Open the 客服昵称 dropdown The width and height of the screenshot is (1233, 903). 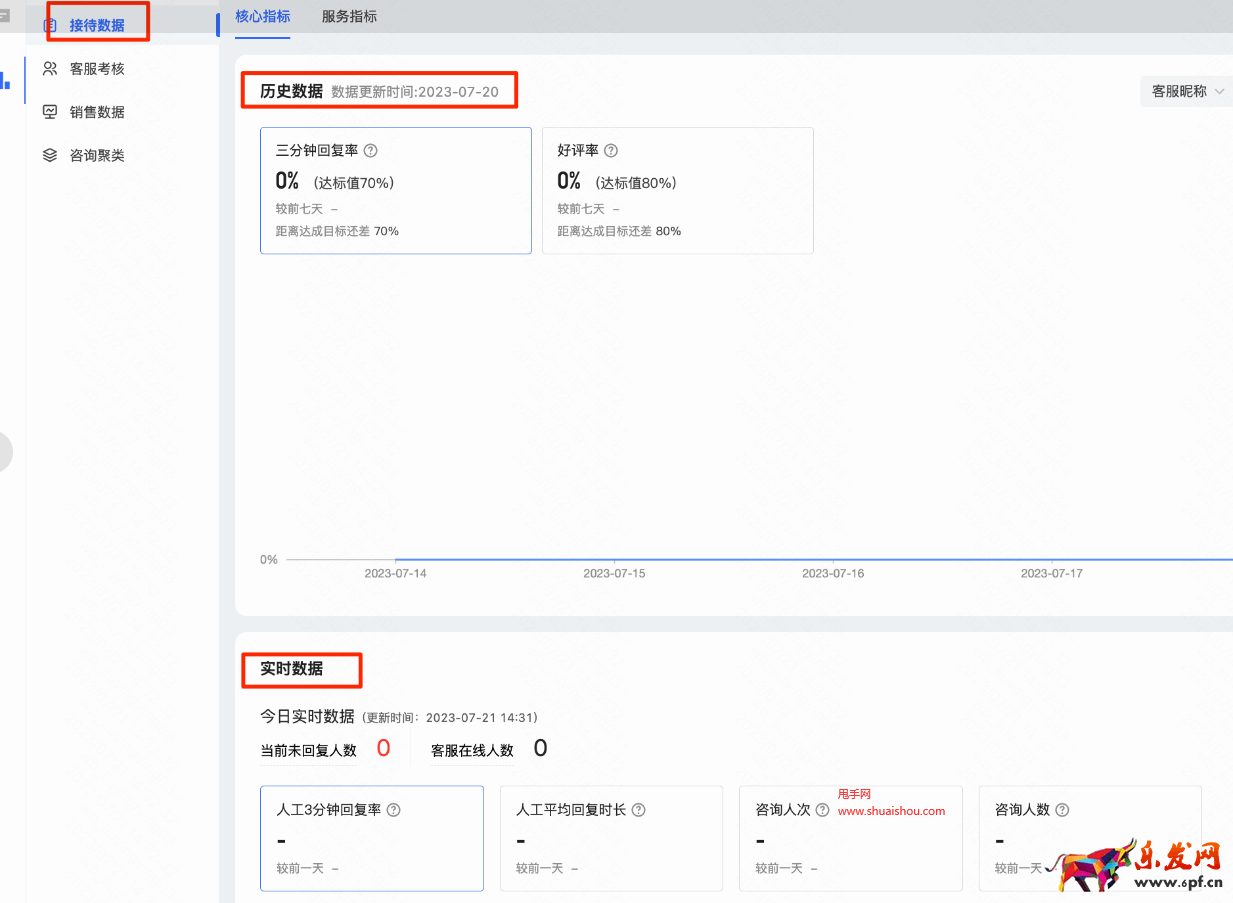click(1187, 91)
